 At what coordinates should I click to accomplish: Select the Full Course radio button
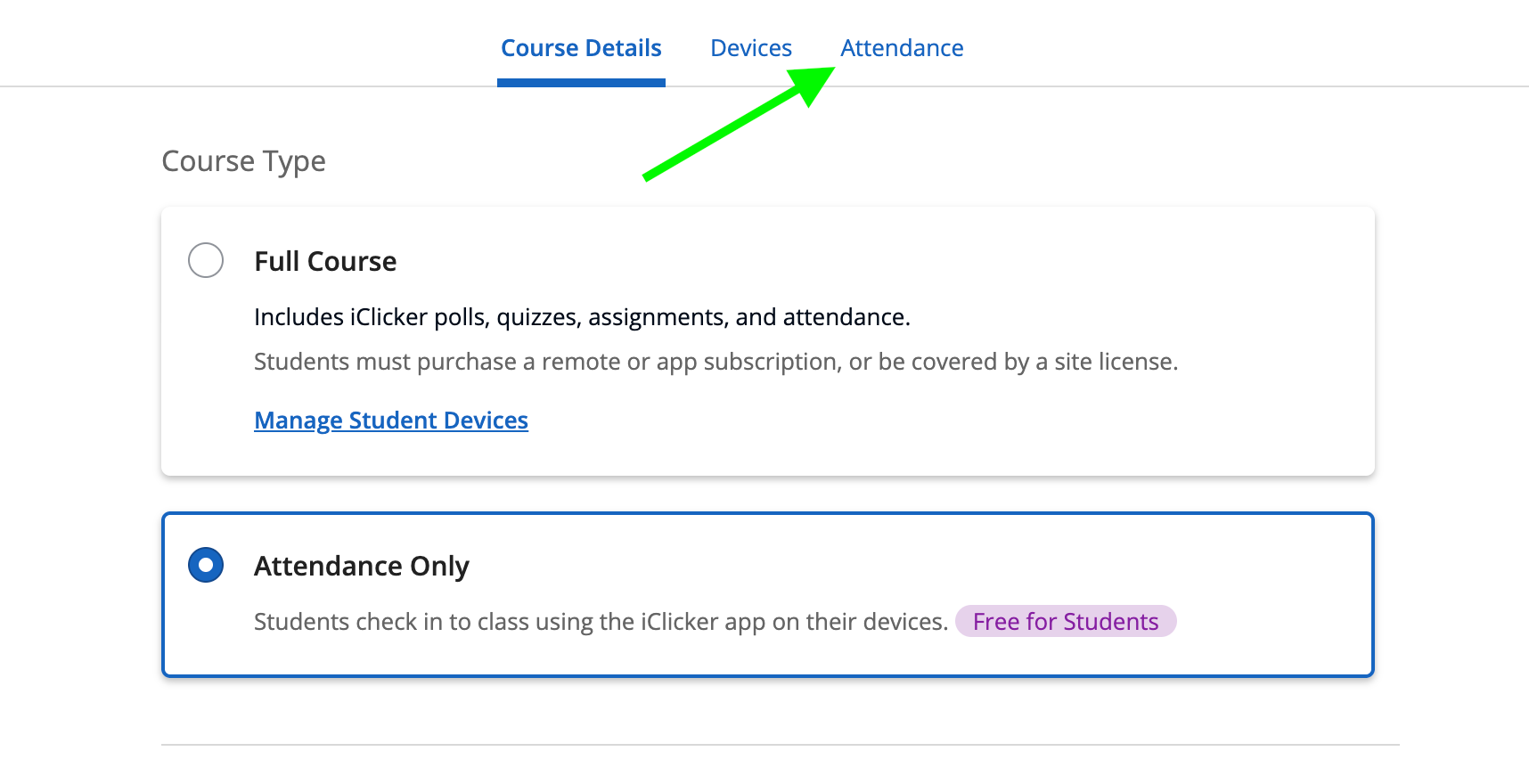(x=206, y=260)
